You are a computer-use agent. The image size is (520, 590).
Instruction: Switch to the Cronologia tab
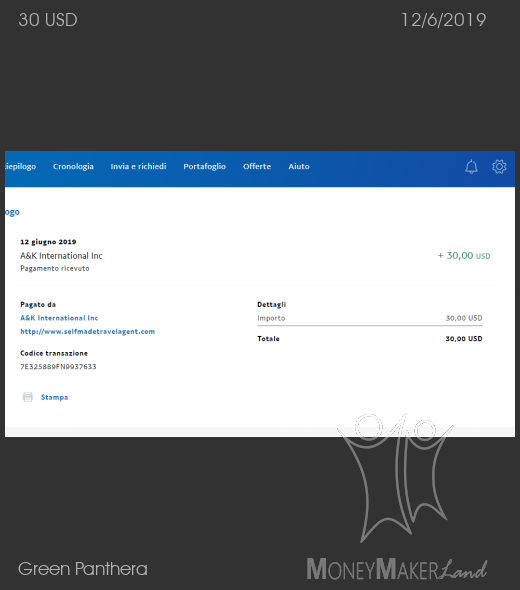coord(73,166)
